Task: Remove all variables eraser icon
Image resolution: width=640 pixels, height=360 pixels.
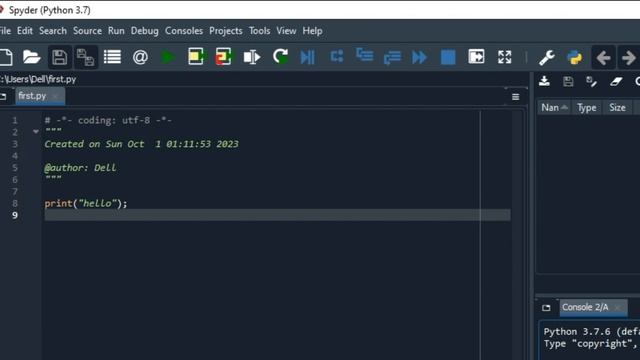Action: coord(616,82)
